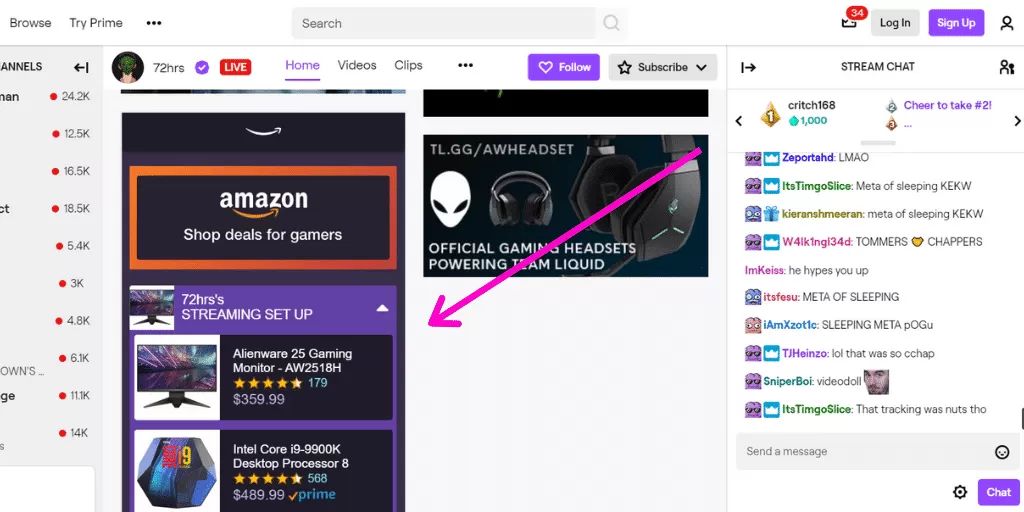The image size is (1024, 512).
Task: Click the search magnifier icon
Action: click(611, 23)
